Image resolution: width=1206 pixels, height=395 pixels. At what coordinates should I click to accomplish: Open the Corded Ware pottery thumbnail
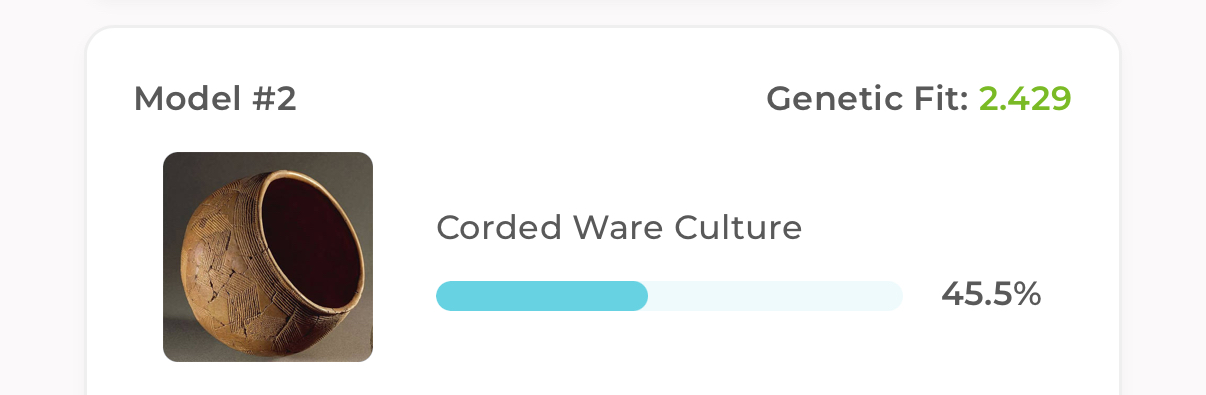pyautogui.click(x=268, y=257)
